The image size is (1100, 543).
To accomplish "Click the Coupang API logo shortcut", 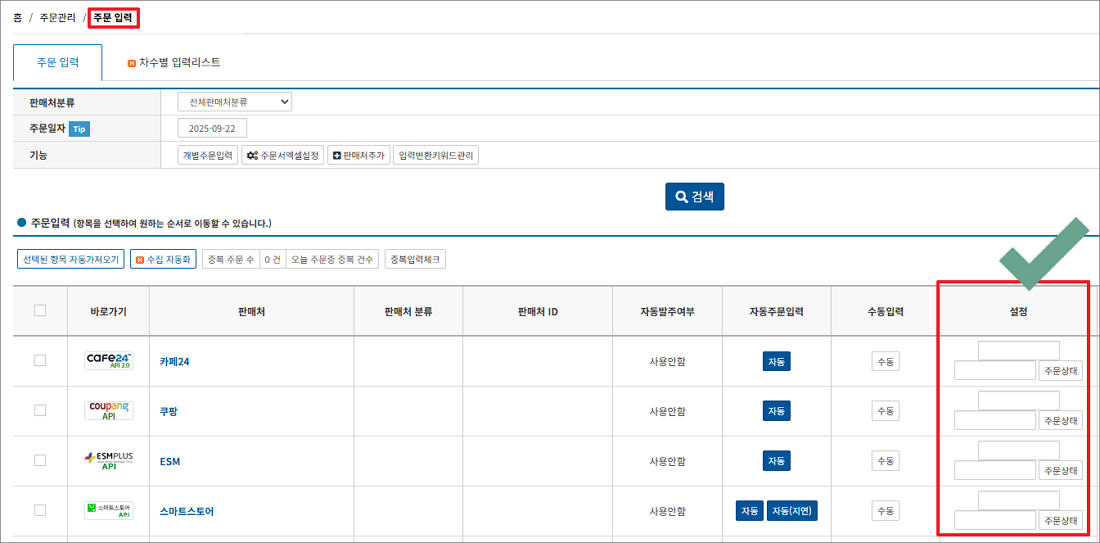I will click(109, 411).
